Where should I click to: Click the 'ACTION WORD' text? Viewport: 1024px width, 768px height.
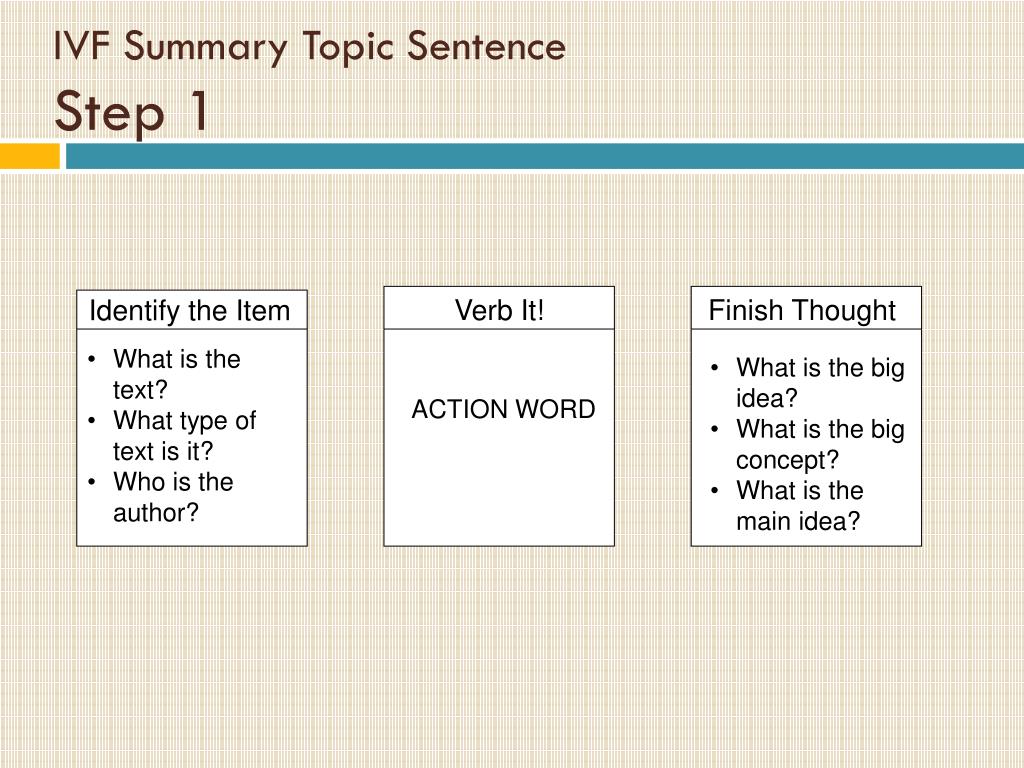(x=504, y=409)
